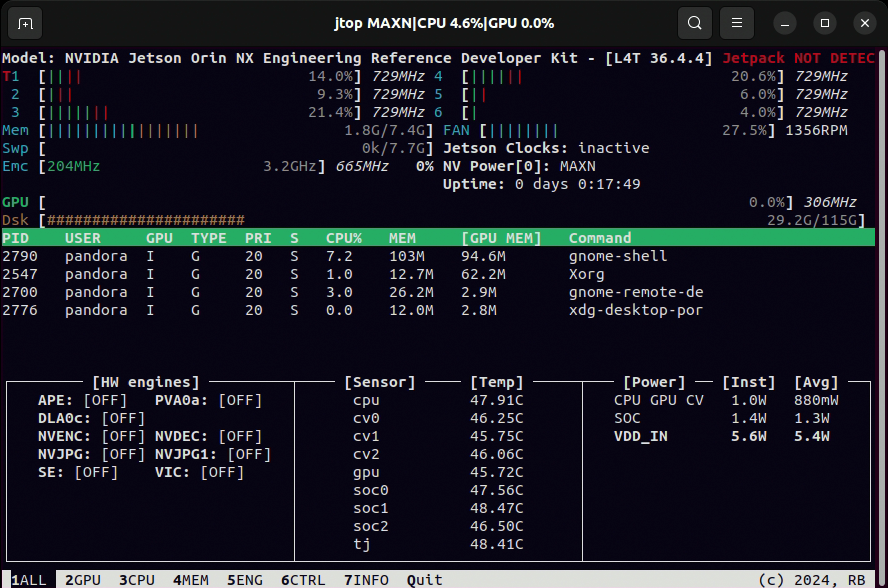The height and width of the screenshot is (588, 888).
Task: Click the new tab icon in title bar
Action: 25,22
